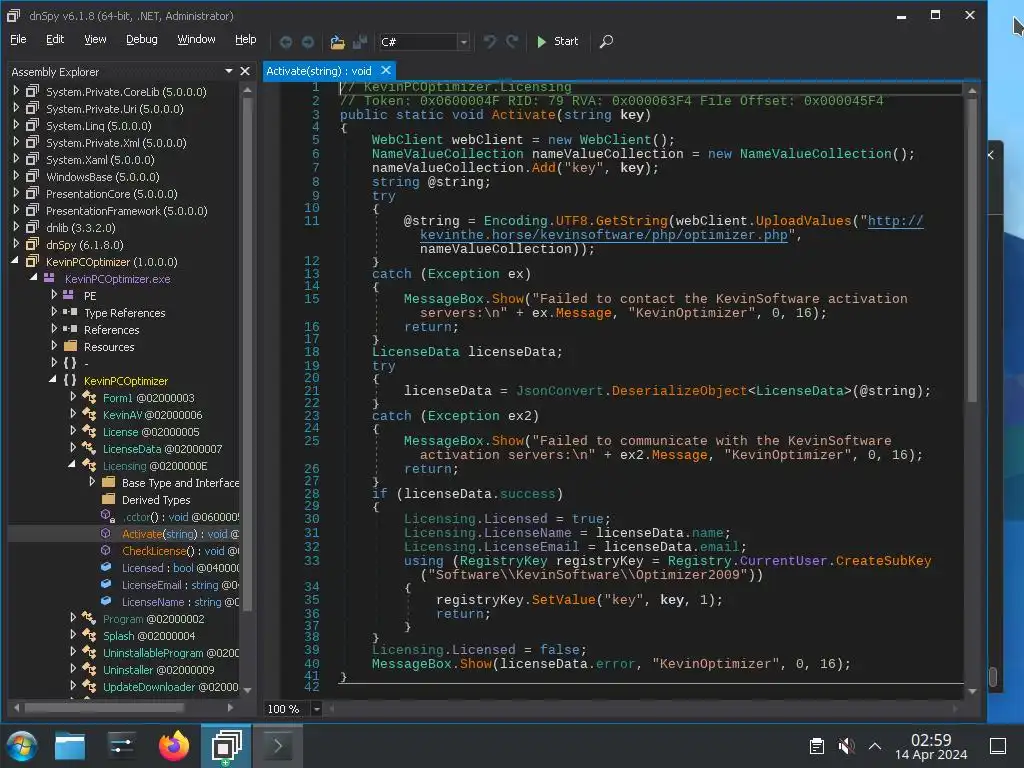Select the LicenseData class

(162, 449)
